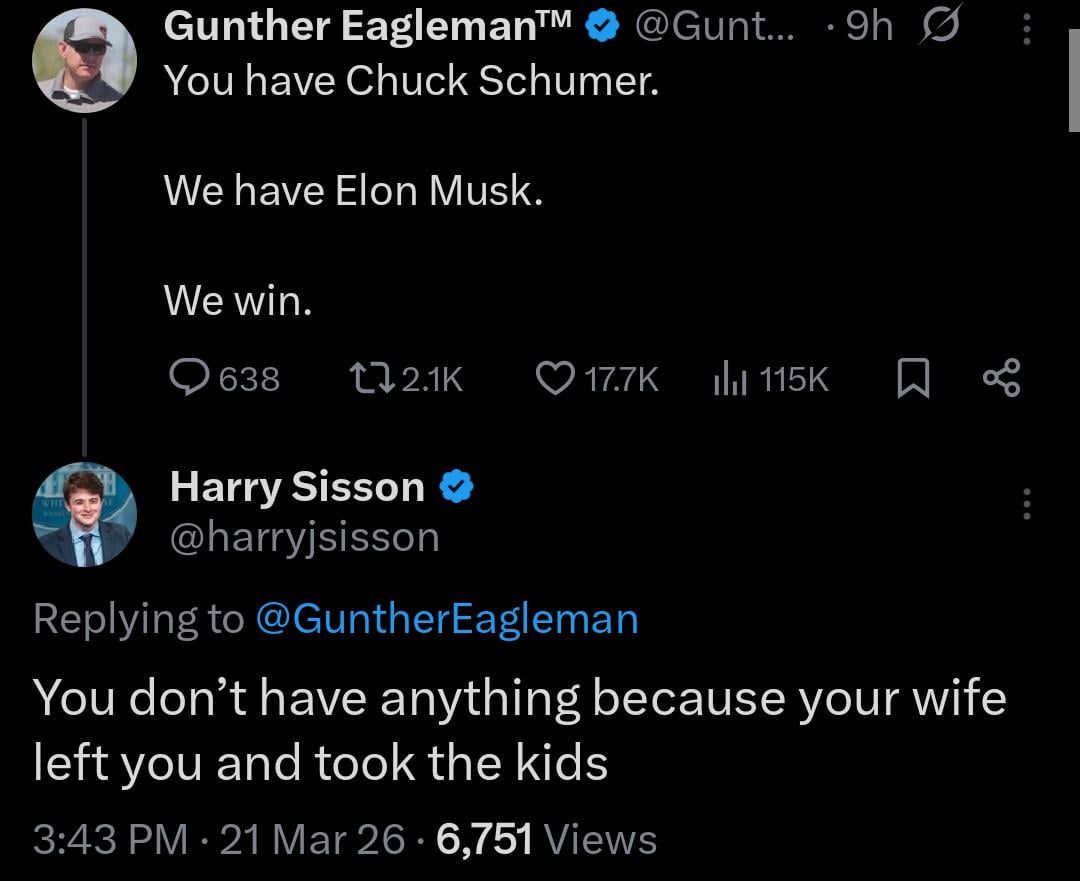1080x881 pixels.
Task: Share the Gunther Eagleman tweet
Action: (1001, 378)
